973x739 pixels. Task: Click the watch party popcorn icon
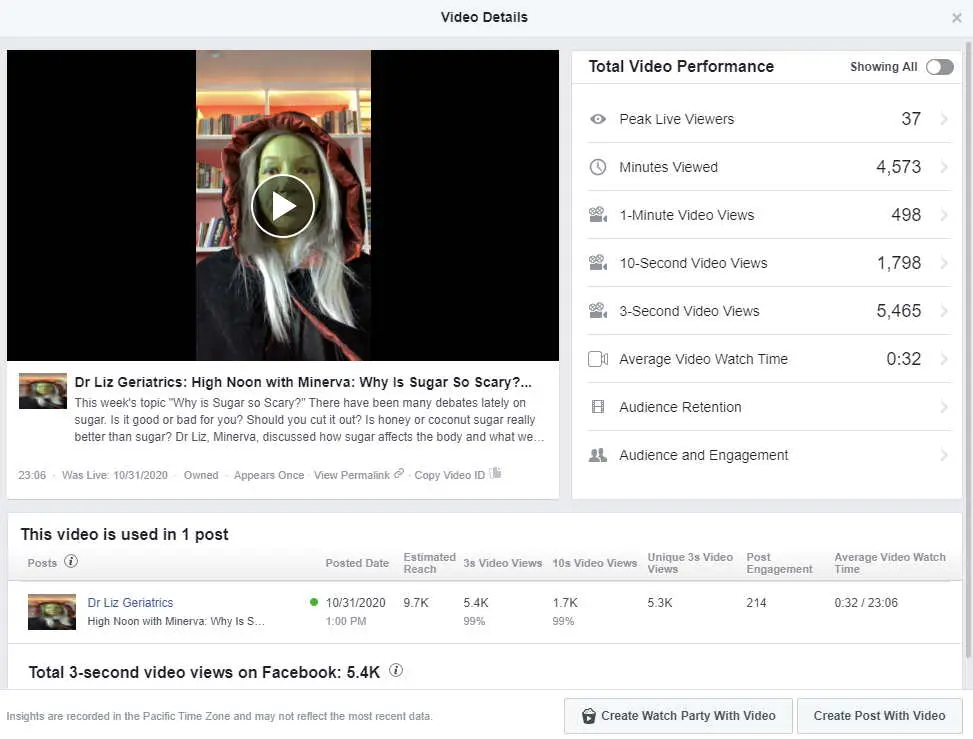588,716
